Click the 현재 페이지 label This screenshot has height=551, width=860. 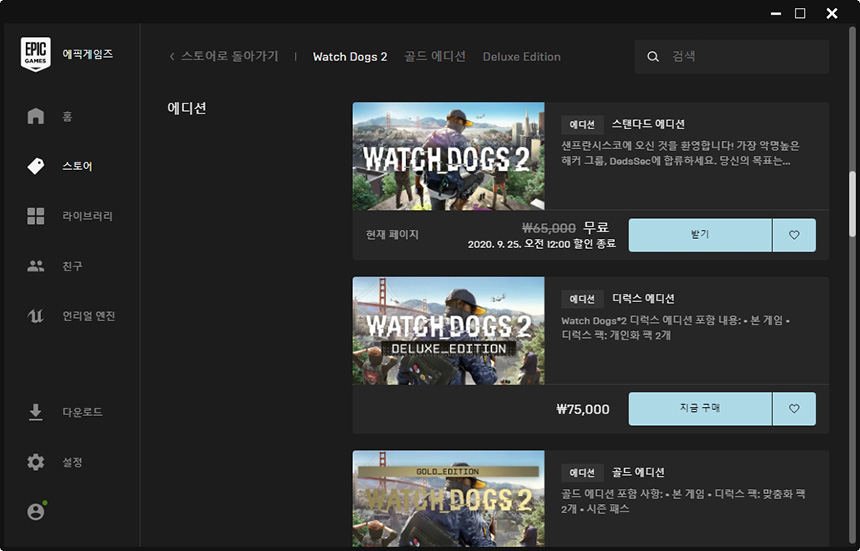pos(392,235)
